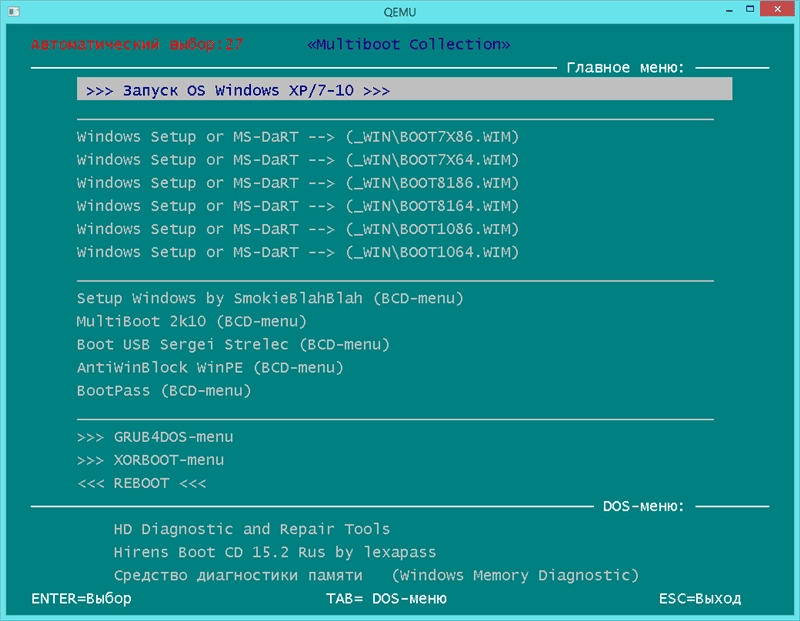The width and height of the screenshot is (800, 621).
Task: Choose the BOOT1064.WIM Windows Setup entry
Action: 297,252
